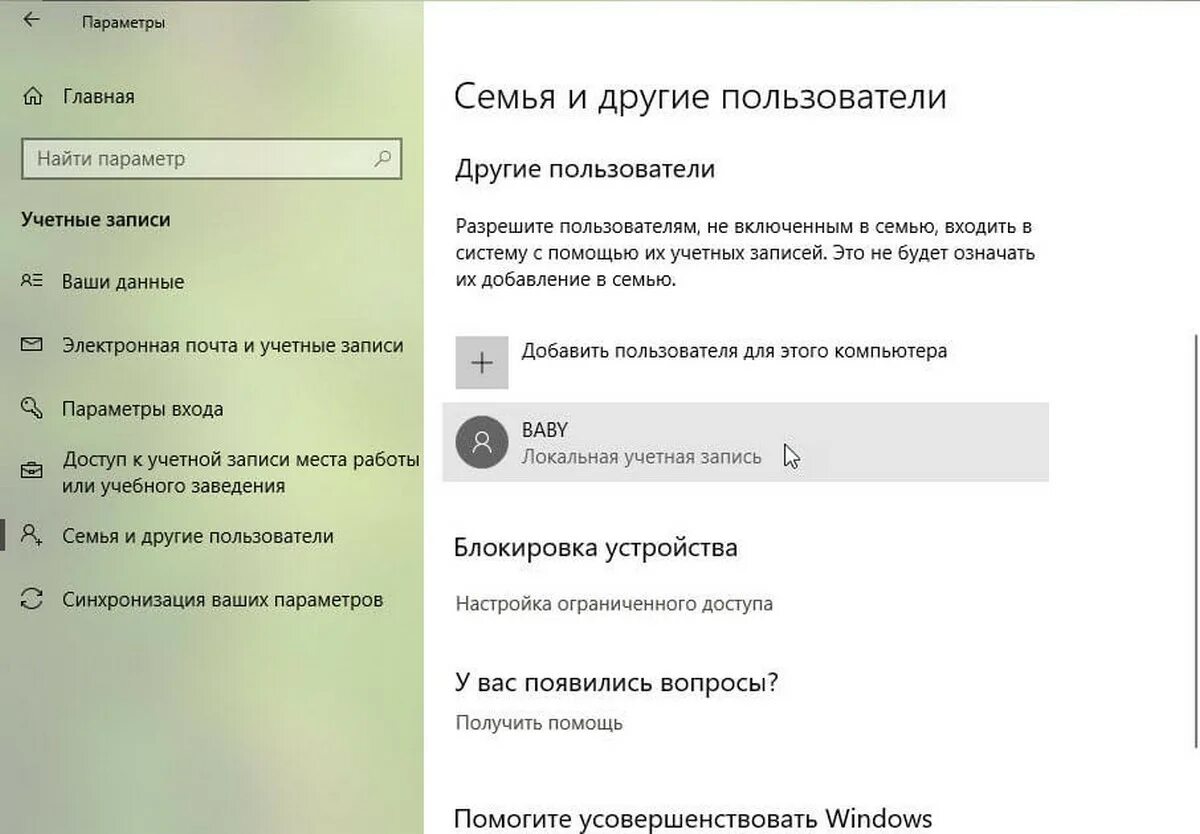Click Семья и другие пользователи page title
The width and height of the screenshot is (1200, 834).
click(700, 97)
